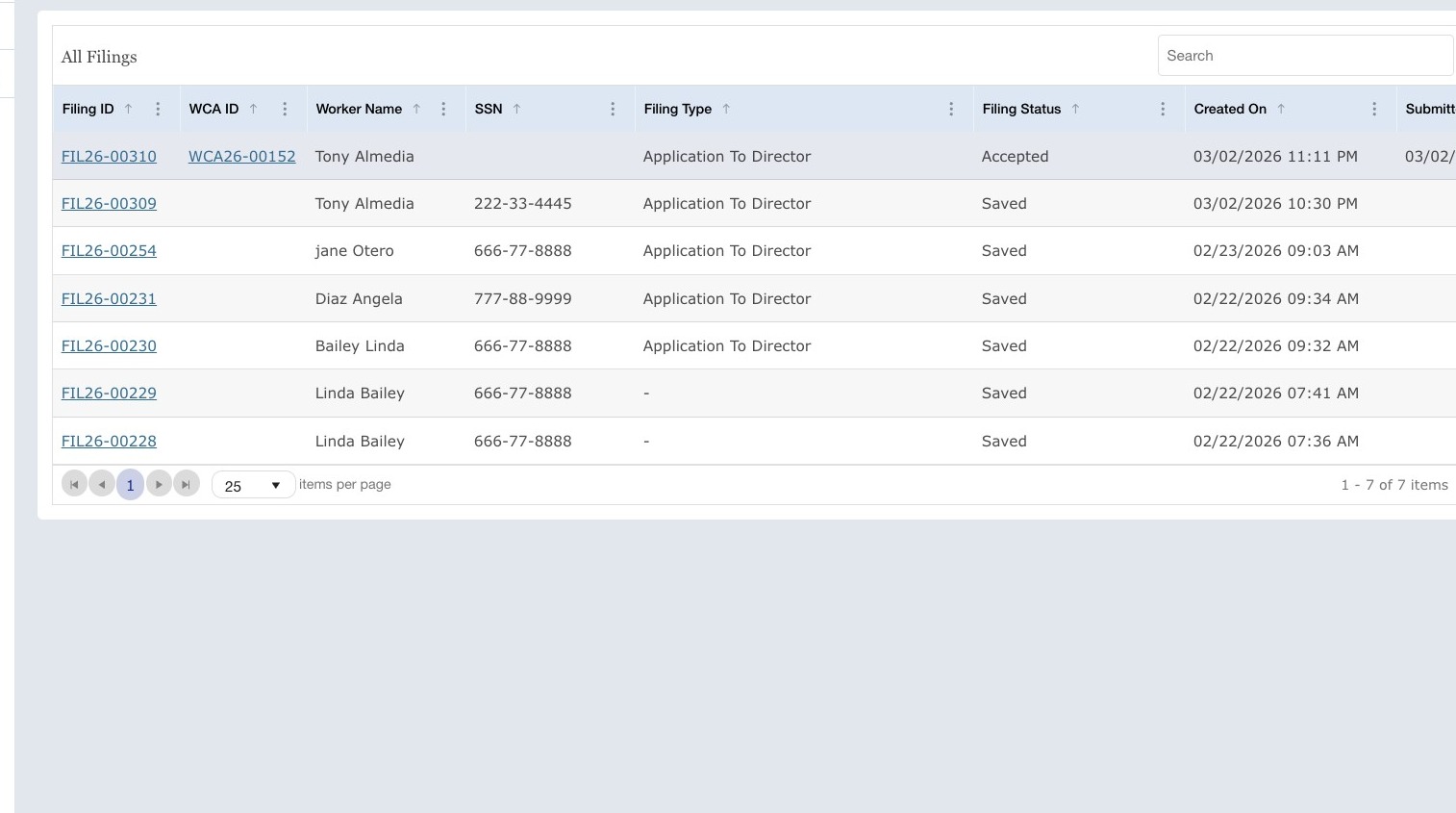Select created date 03/02/2026 11:11 PM

1275,157
